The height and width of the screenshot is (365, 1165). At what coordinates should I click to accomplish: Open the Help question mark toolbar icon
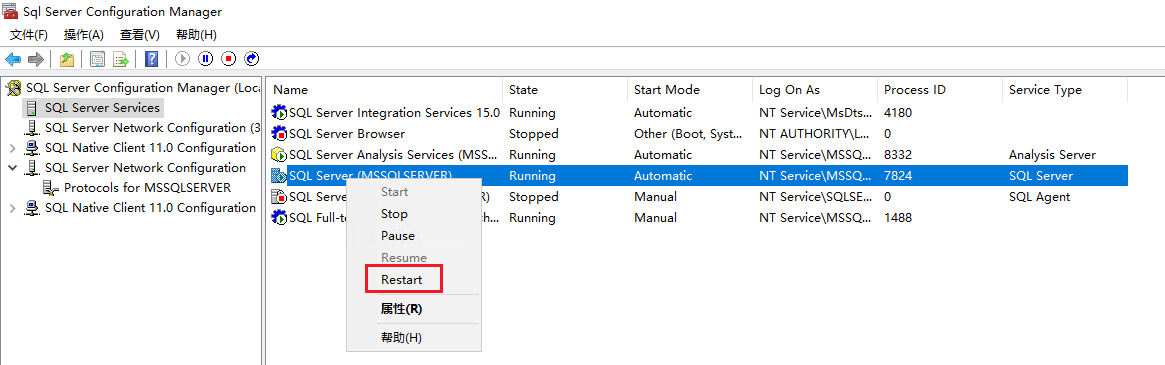click(152, 59)
